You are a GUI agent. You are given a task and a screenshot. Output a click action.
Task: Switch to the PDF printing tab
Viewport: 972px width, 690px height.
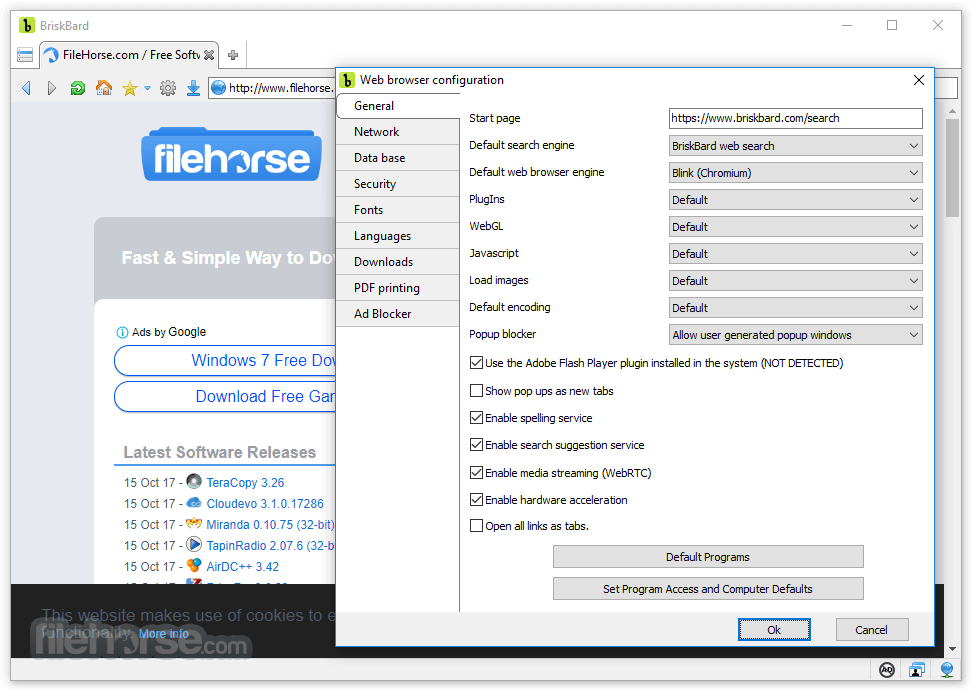[398, 288]
